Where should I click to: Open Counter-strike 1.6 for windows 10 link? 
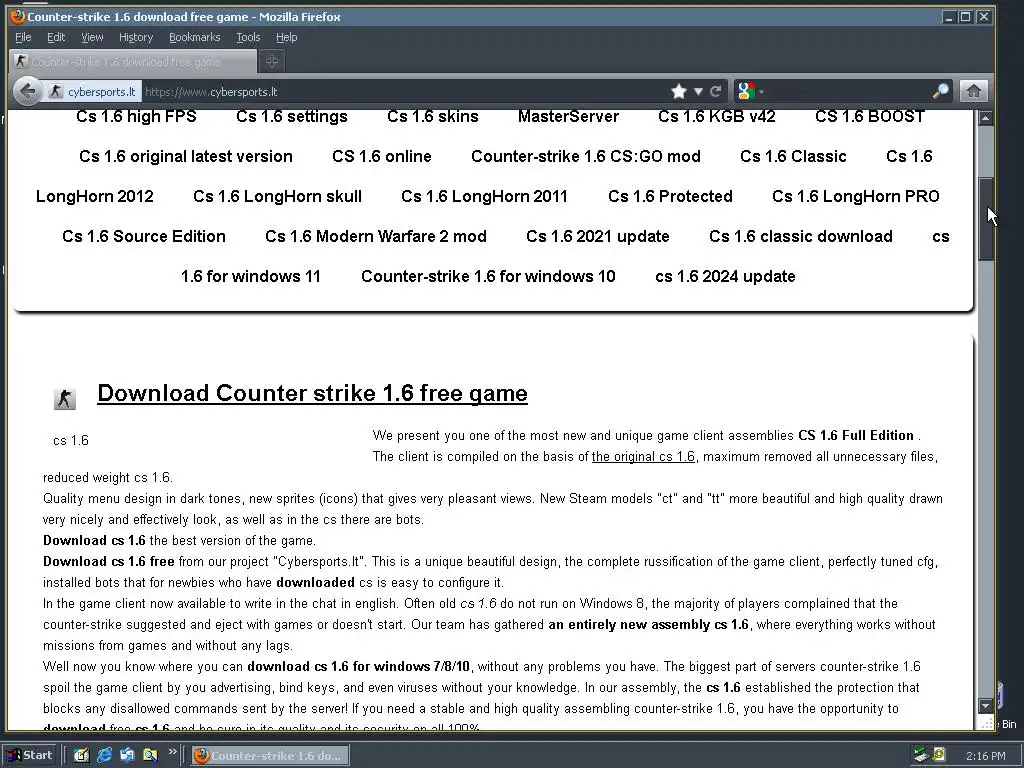tap(488, 276)
